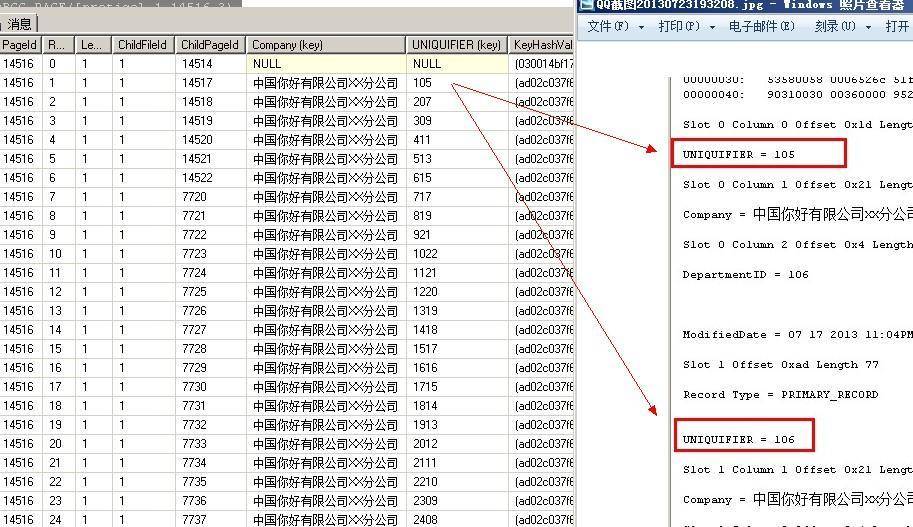
Task: Click KeyHashVal cell in the NULL row
Action: point(542,63)
